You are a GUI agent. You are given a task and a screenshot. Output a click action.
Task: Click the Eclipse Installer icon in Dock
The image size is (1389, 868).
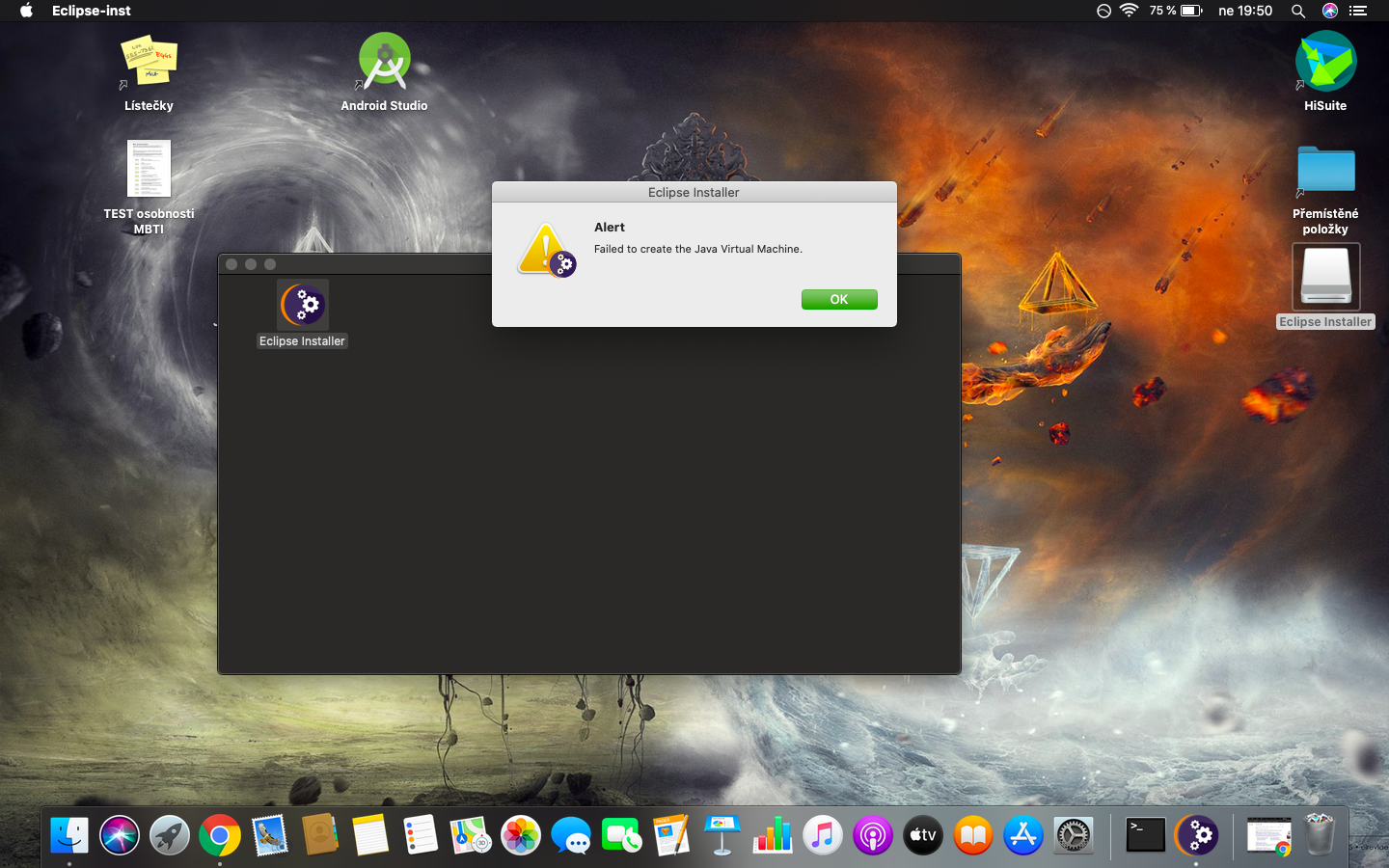pyautogui.click(x=1197, y=835)
